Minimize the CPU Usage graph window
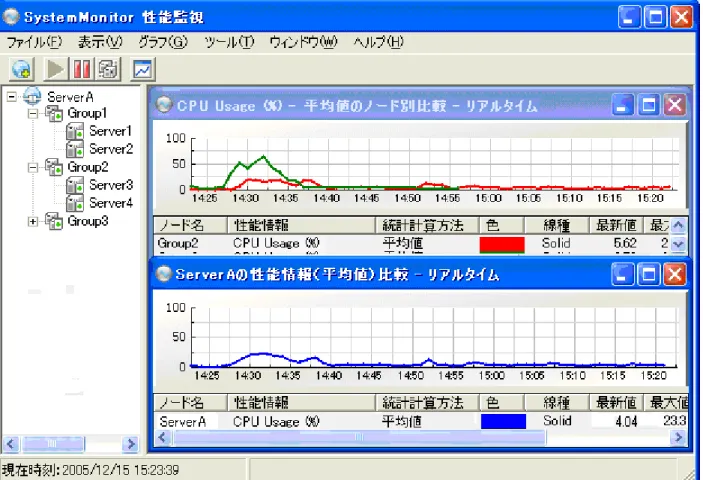Image resolution: width=703 pixels, height=480 pixels. (623, 105)
